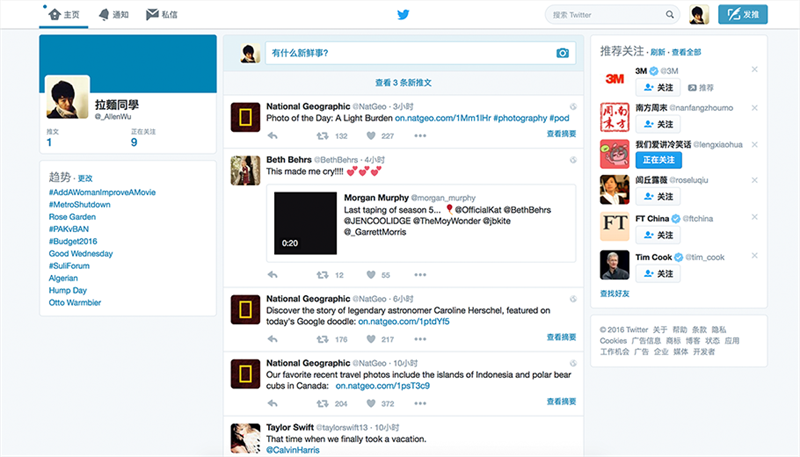The image size is (800, 457).
Task: Change trends with 更改 link
Action: 85,179
